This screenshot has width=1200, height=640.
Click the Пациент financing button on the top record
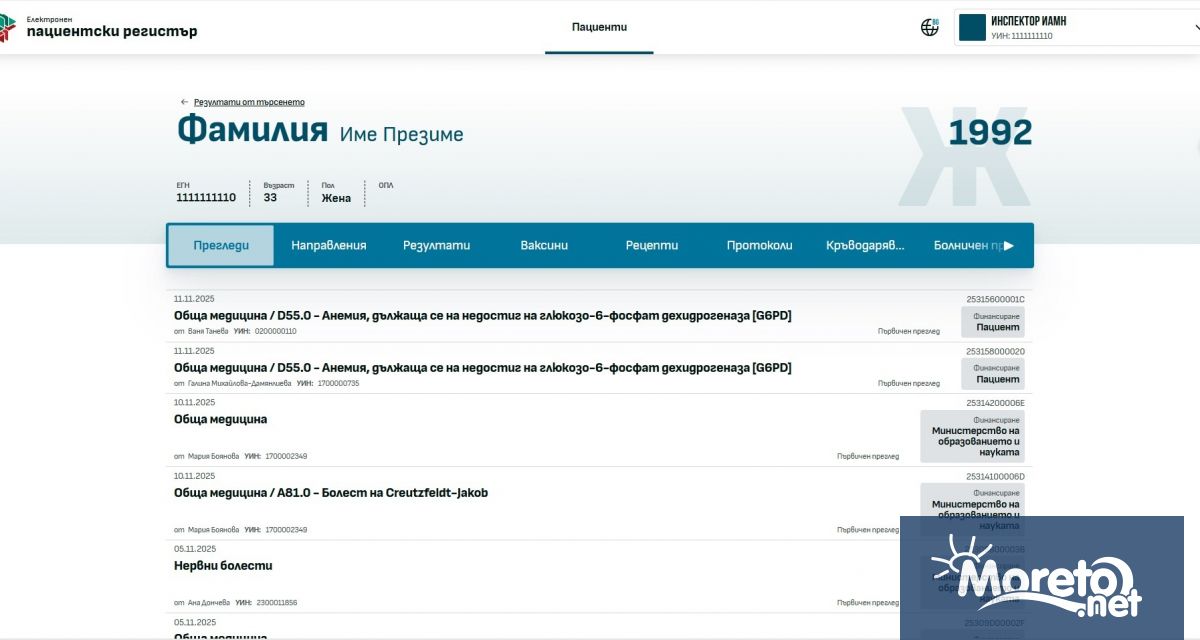[994, 320]
